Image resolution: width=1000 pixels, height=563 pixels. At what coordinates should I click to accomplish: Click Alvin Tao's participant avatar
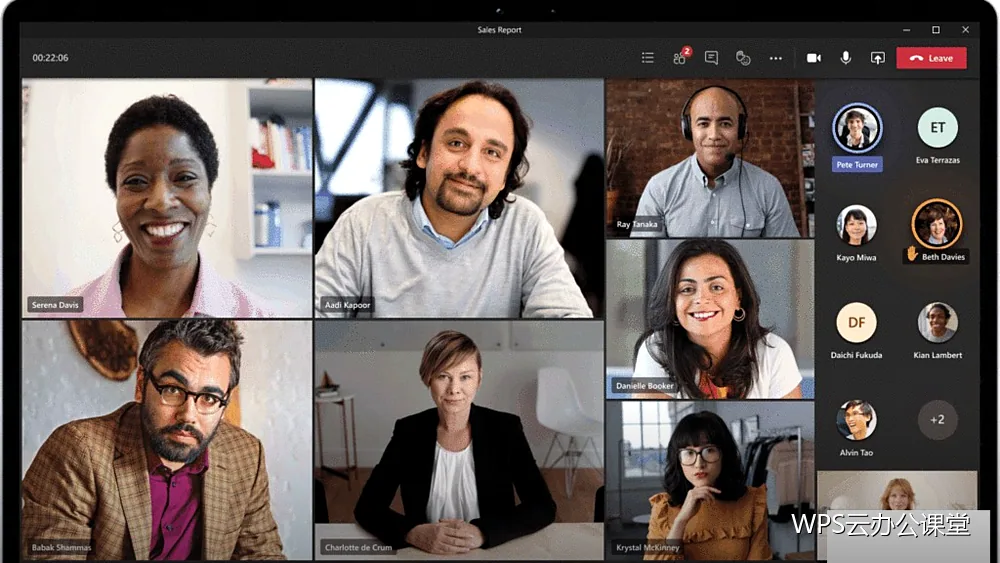[x=857, y=420]
